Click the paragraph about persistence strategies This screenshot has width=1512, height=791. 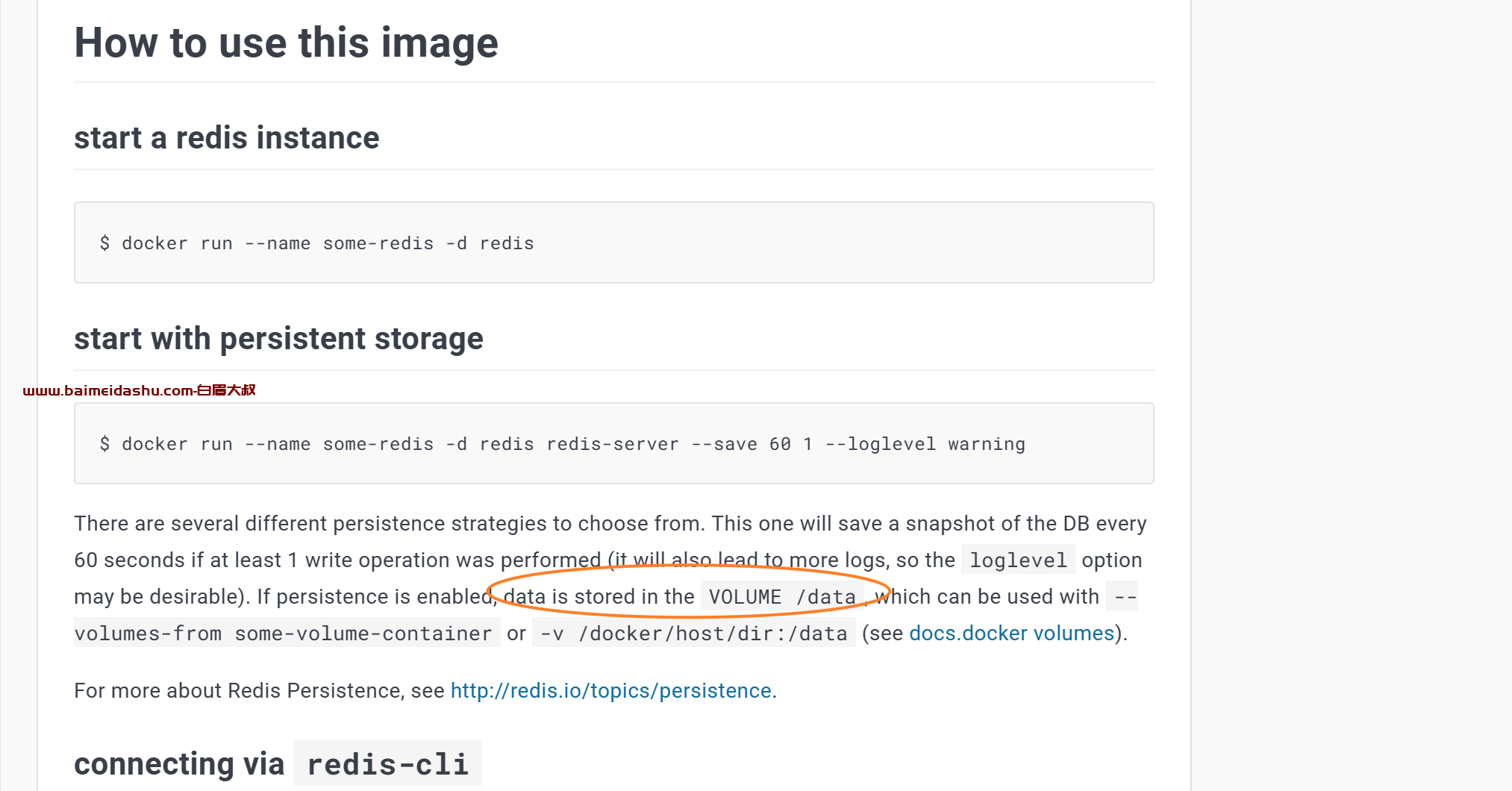[610, 578]
